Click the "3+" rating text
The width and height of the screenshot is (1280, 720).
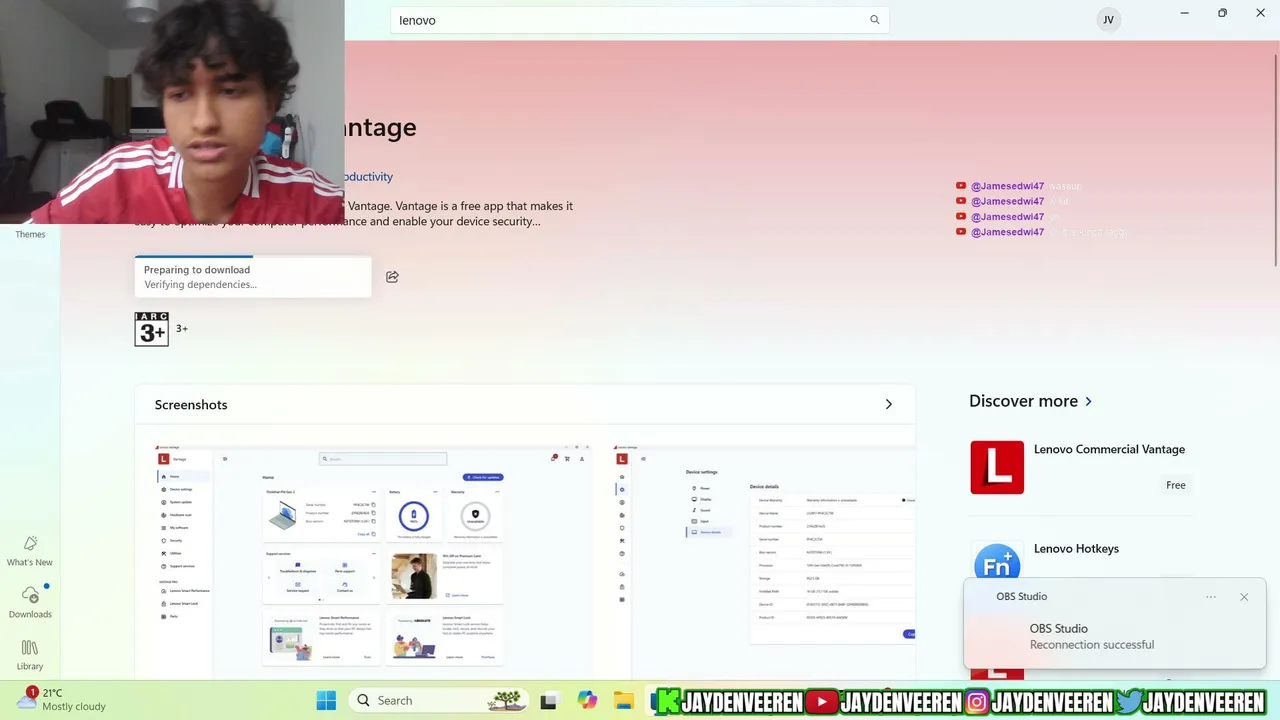tap(182, 328)
